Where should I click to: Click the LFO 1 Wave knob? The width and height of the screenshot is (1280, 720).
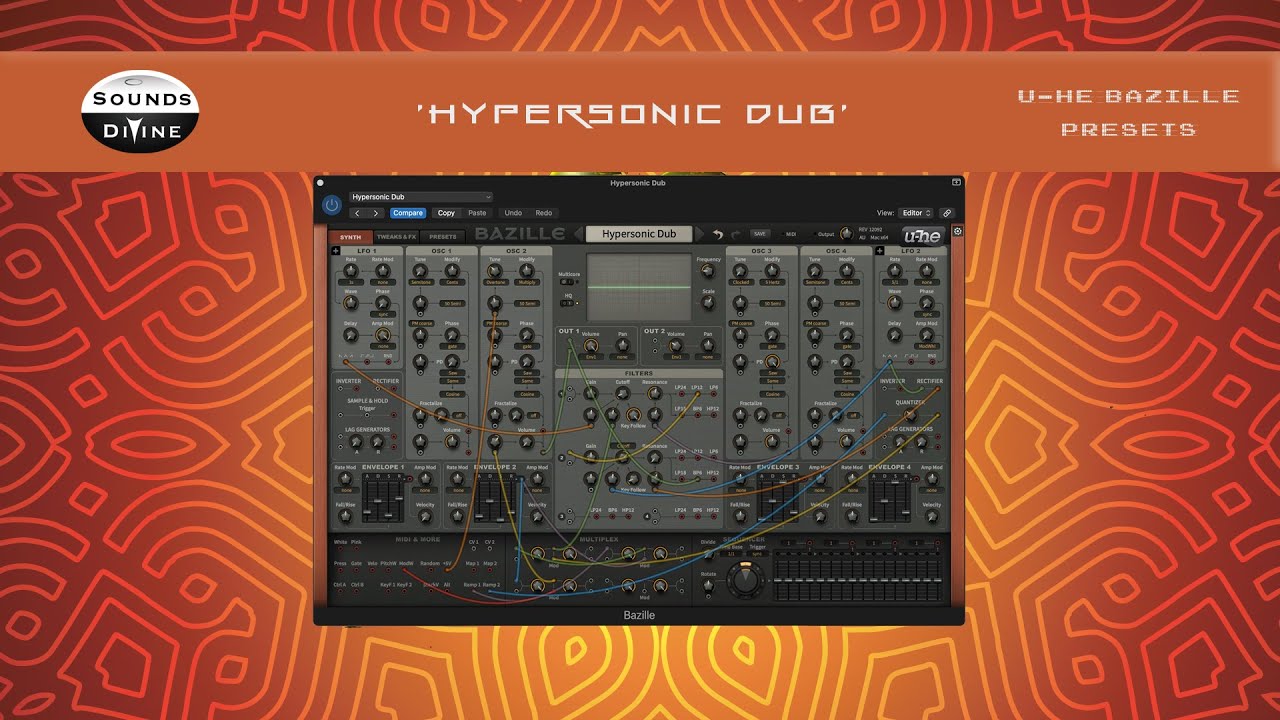(351, 301)
